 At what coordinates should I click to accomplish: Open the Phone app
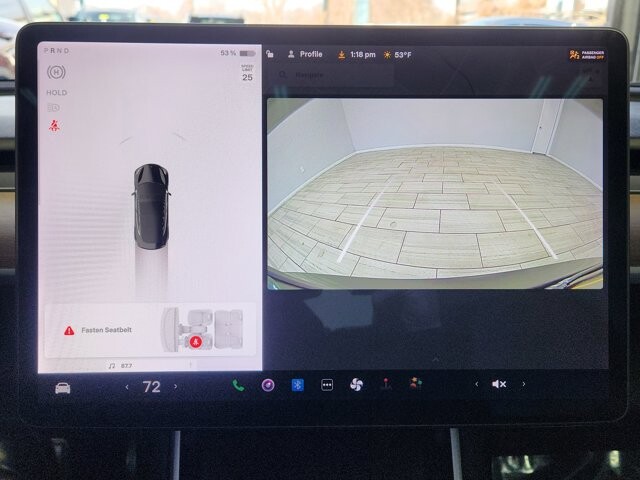tap(238, 385)
